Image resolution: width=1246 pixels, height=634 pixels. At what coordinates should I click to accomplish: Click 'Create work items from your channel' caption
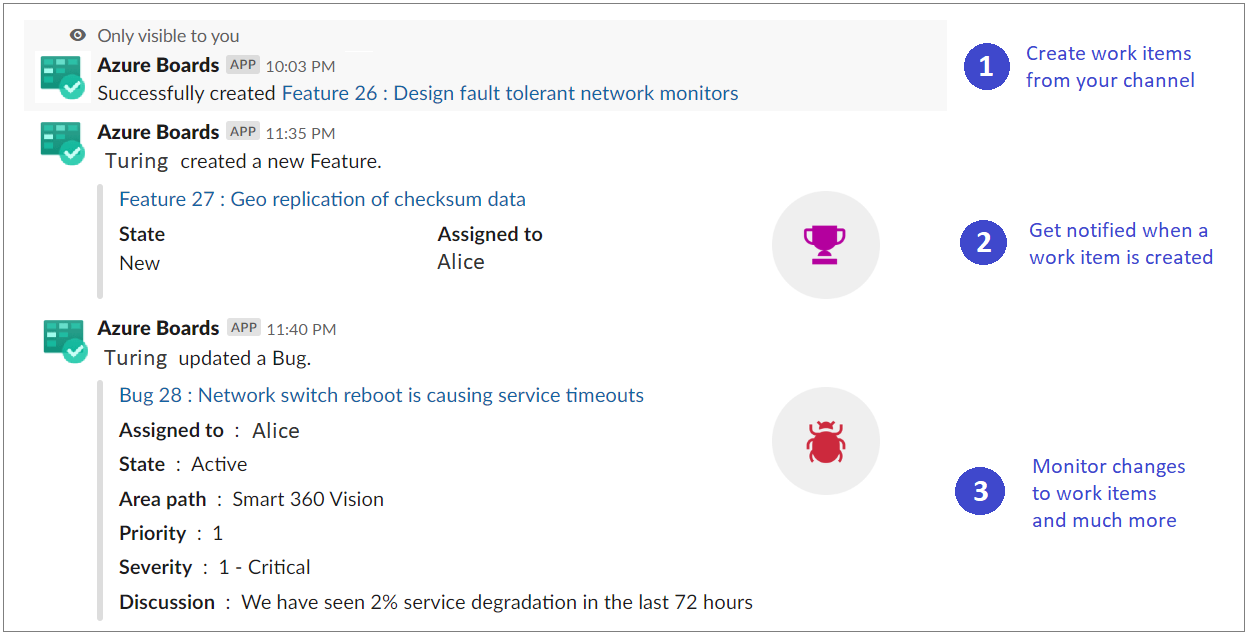(1110, 67)
